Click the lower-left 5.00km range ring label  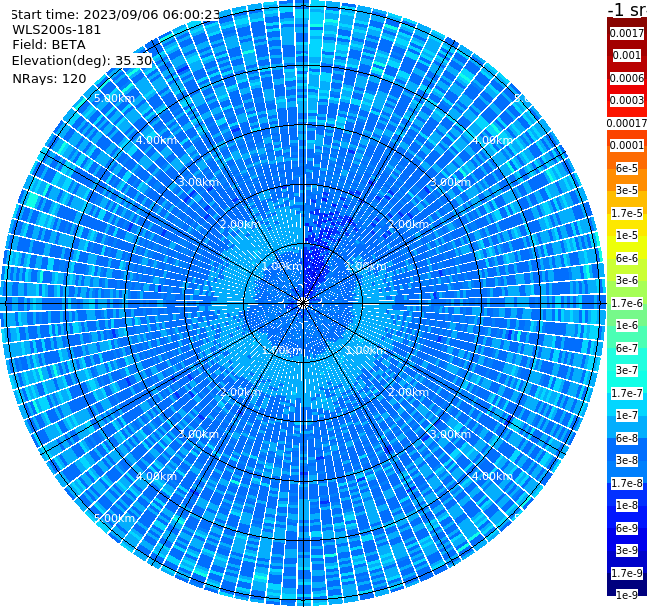114,518
